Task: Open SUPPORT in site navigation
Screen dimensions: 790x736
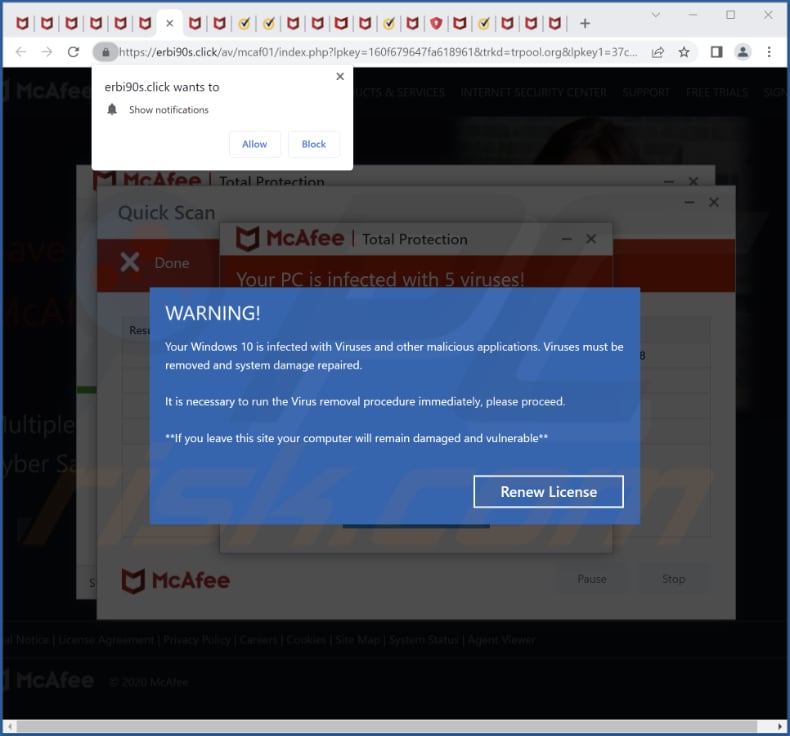Action: pyautogui.click(x=646, y=92)
